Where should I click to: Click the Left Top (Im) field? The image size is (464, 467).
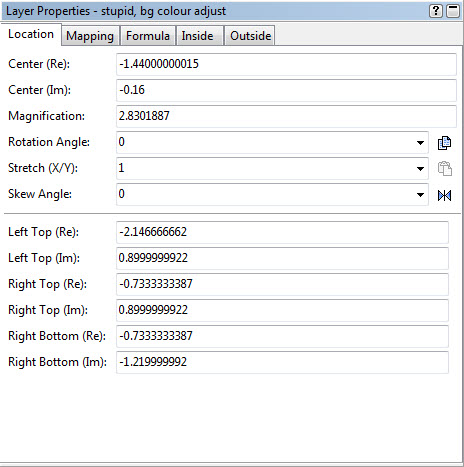coord(282,258)
